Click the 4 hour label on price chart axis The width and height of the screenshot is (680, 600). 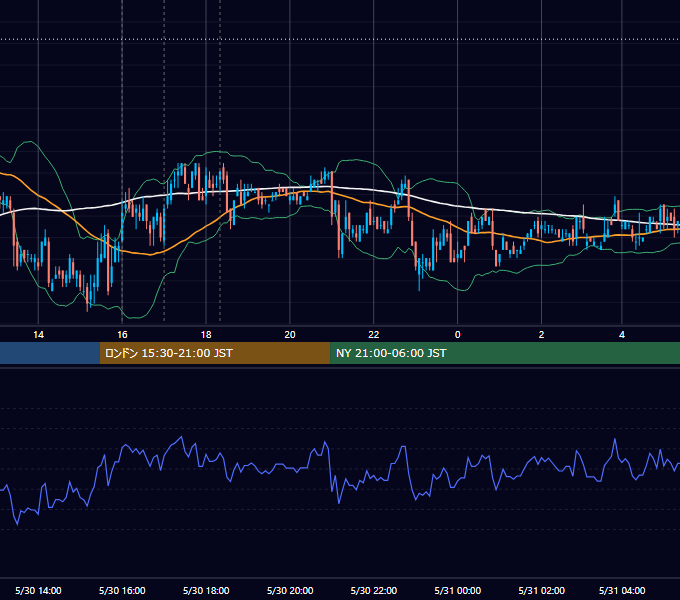click(x=622, y=335)
